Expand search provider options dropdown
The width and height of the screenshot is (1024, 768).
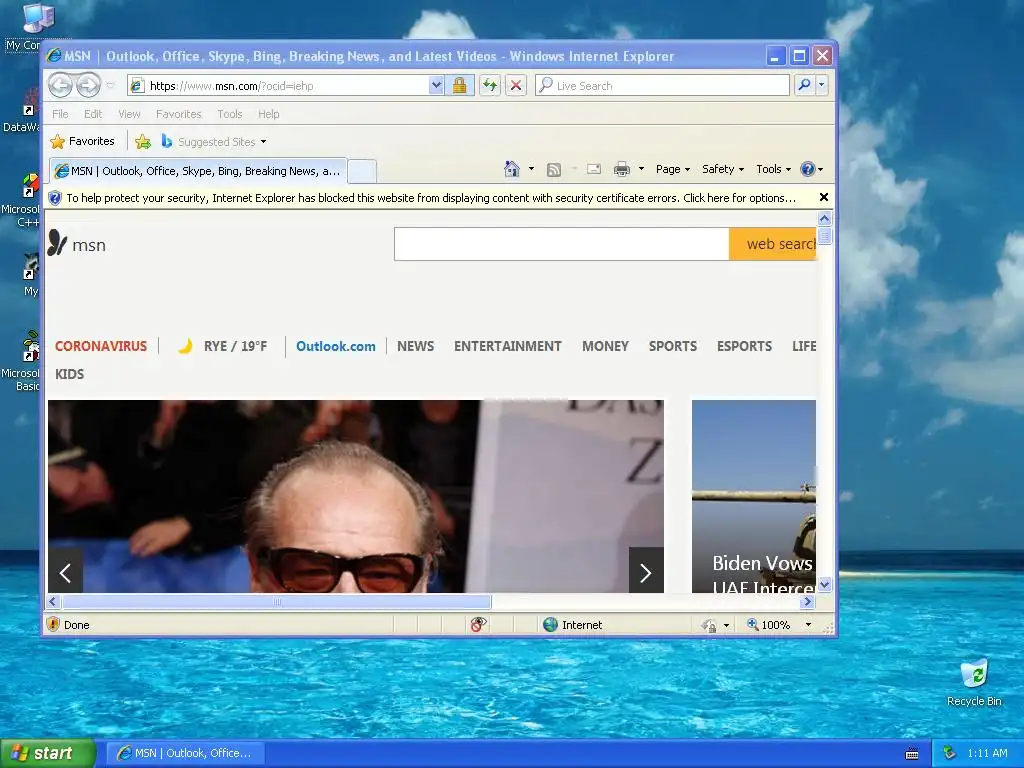pos(822,85)
